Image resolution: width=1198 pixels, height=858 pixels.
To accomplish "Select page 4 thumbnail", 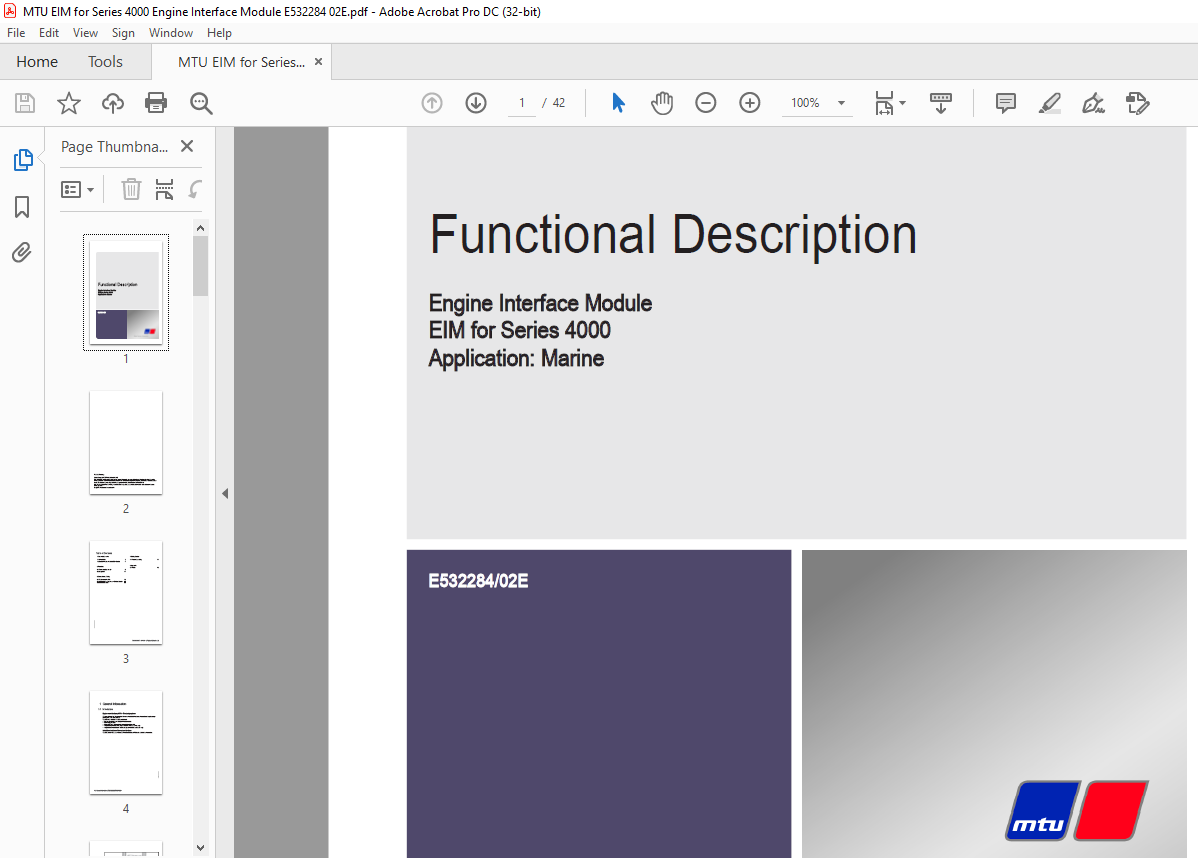I will pos(126,742).
